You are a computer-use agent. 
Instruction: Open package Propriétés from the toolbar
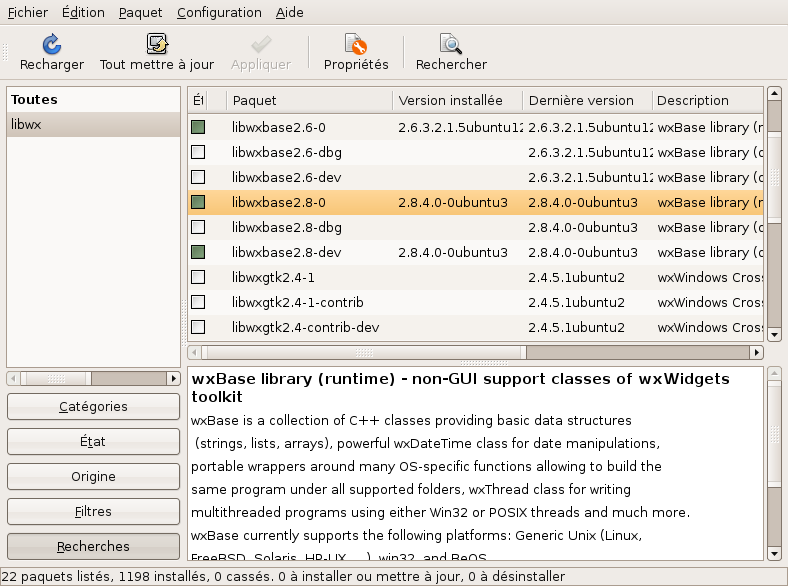pos(356,44)
